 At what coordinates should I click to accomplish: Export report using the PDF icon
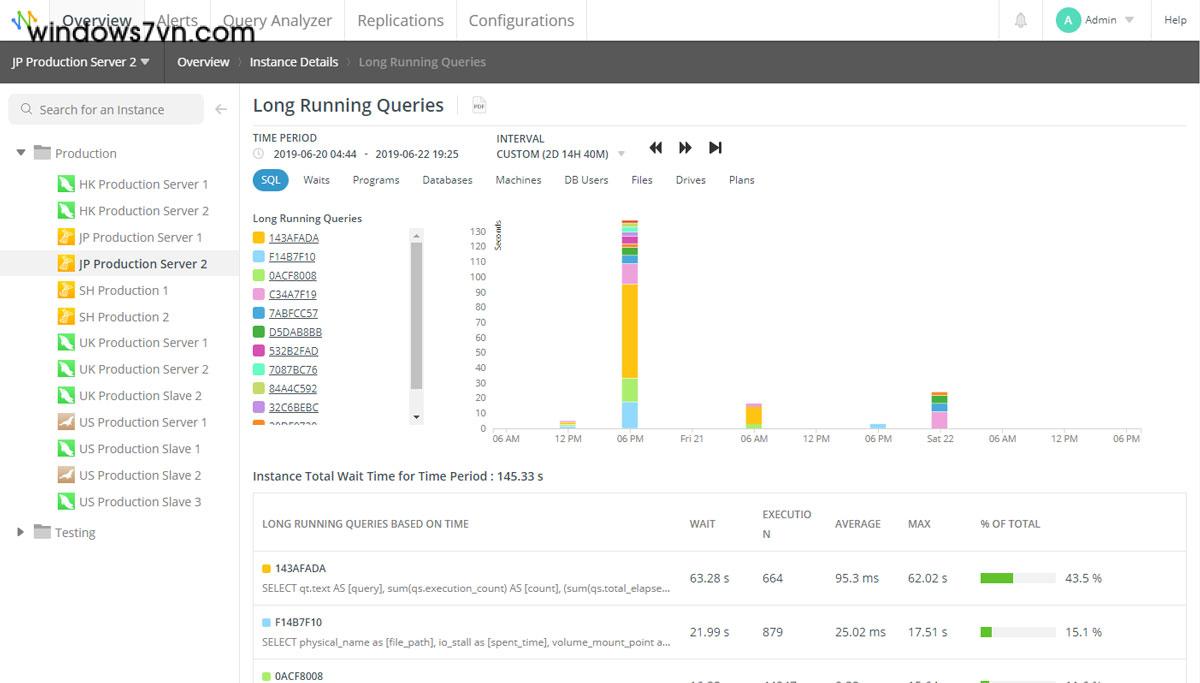point(478,106)
